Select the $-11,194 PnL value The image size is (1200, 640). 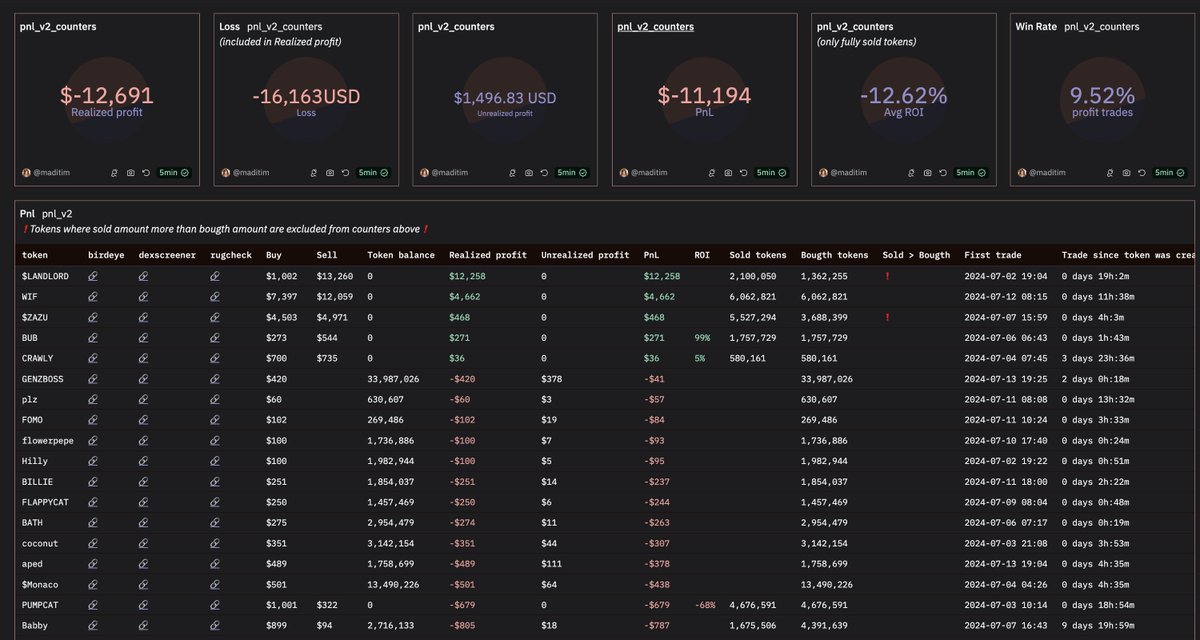pyautogui.click(x=704, y=96)
